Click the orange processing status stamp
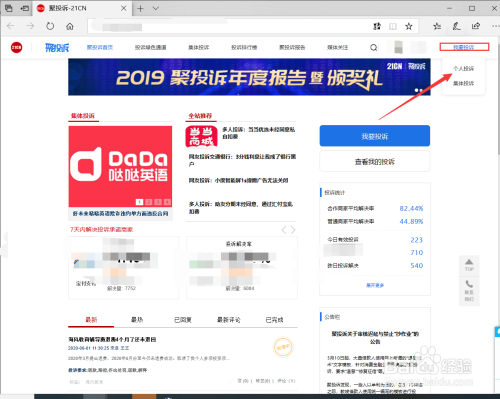This screenshot has width=500, height=399. 283,347
